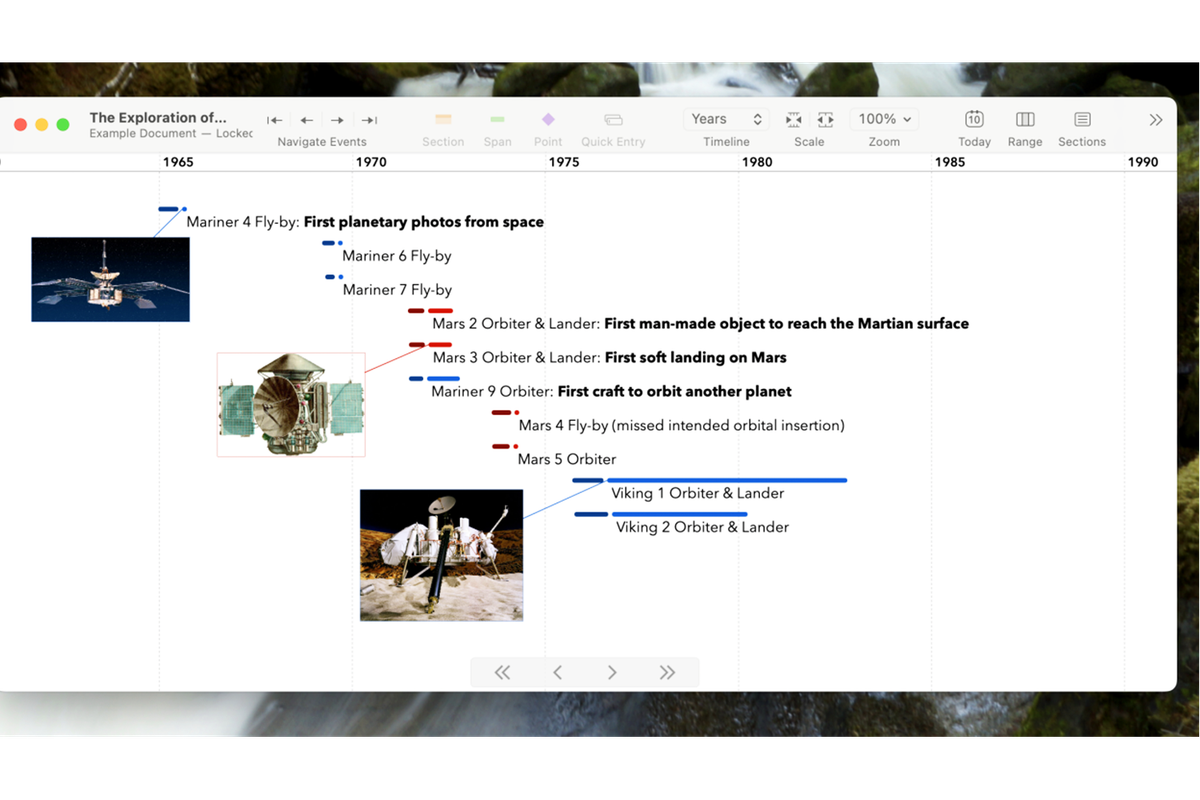Screen dimensions: 1200x800
Task: Click the bottom pager's first page button
Action: (502, 673)
